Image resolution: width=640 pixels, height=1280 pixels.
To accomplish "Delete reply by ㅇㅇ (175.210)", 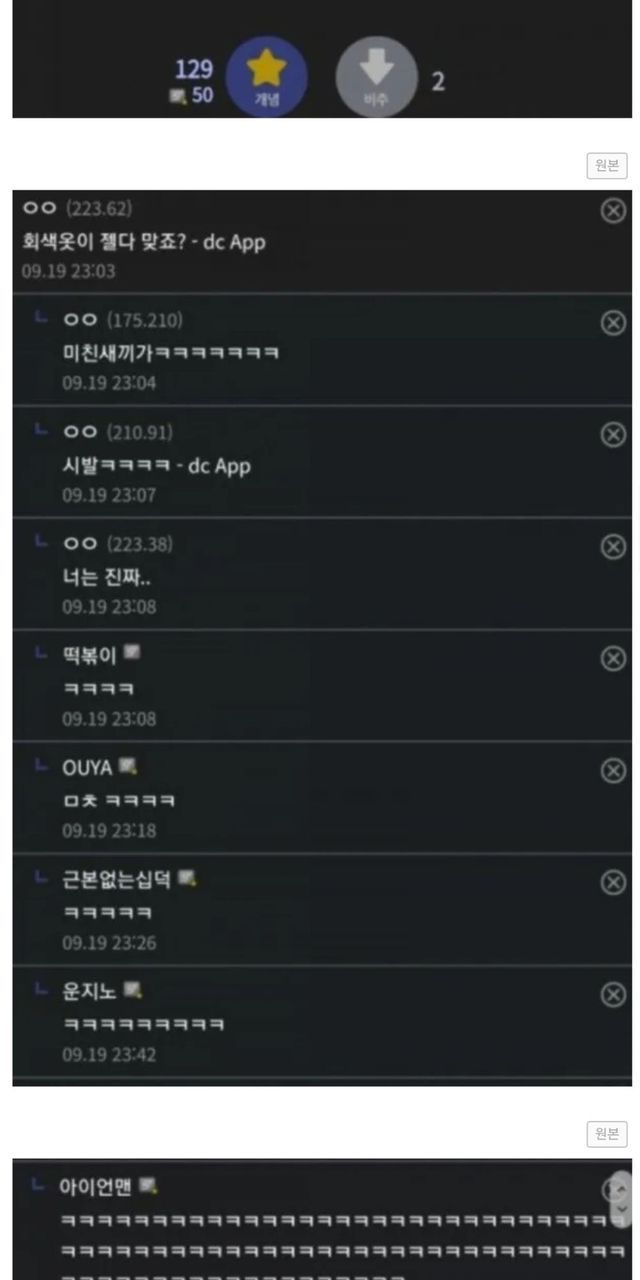I will (613, 322).
